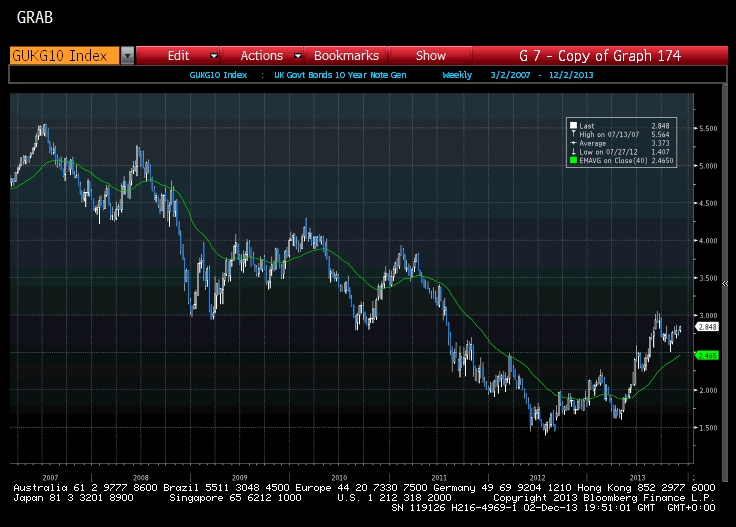Click the 12/2/2013 end date
Viewport: 736px width, 527px height.
(x=566, y=75)
